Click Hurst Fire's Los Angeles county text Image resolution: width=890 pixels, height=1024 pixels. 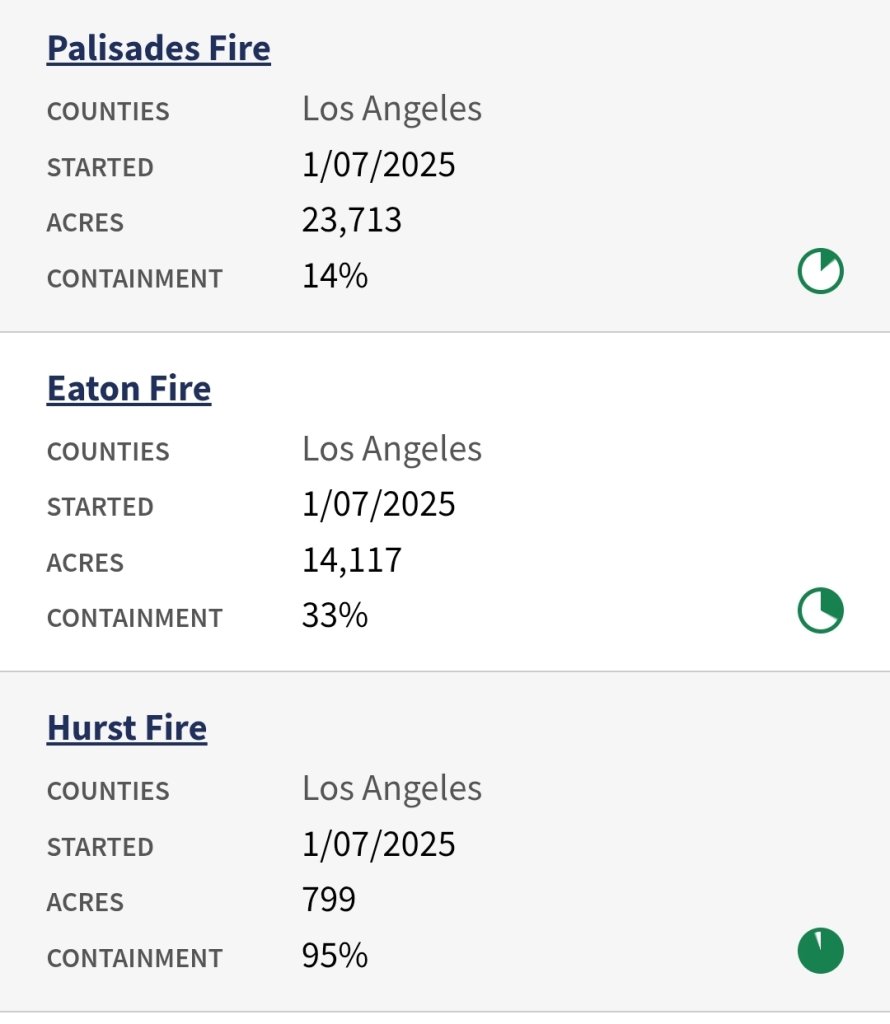[x=392, y=789]
